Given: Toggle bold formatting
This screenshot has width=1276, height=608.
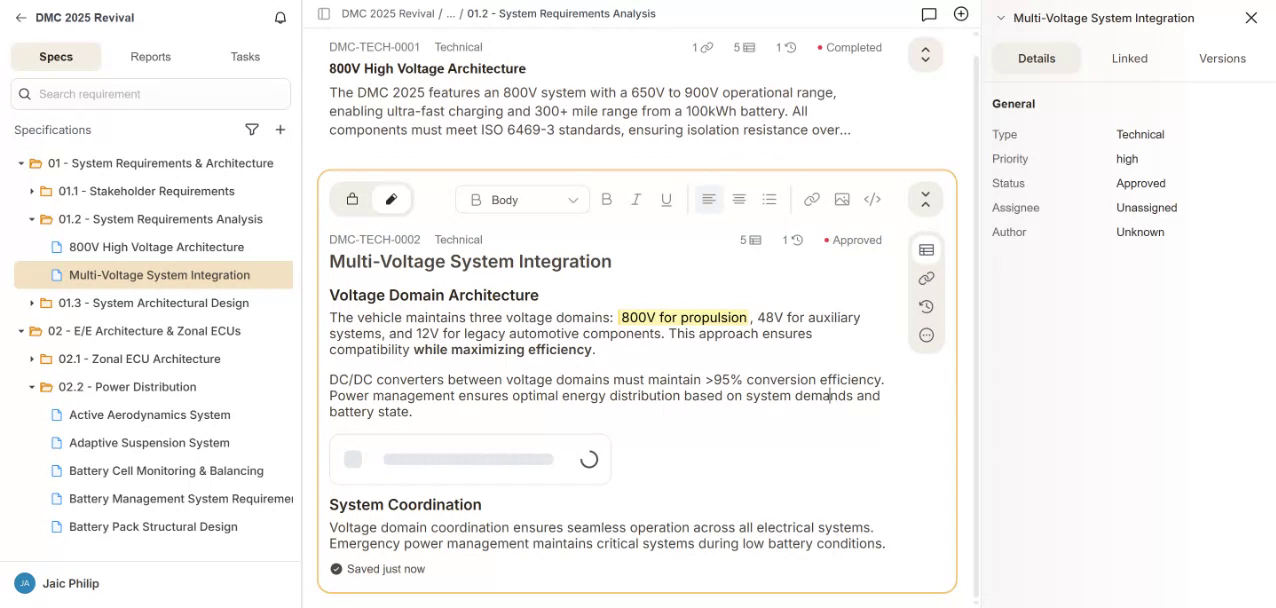Looking at the screenshot, I should pyautogui.click(x=606, y=200).
